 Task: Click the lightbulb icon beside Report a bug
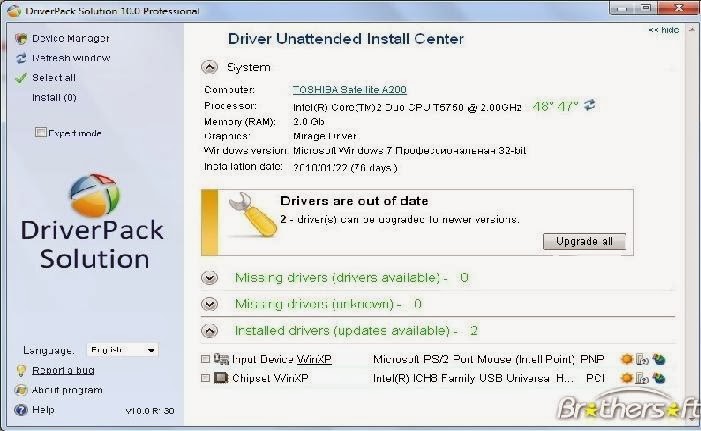coord(21,370)
